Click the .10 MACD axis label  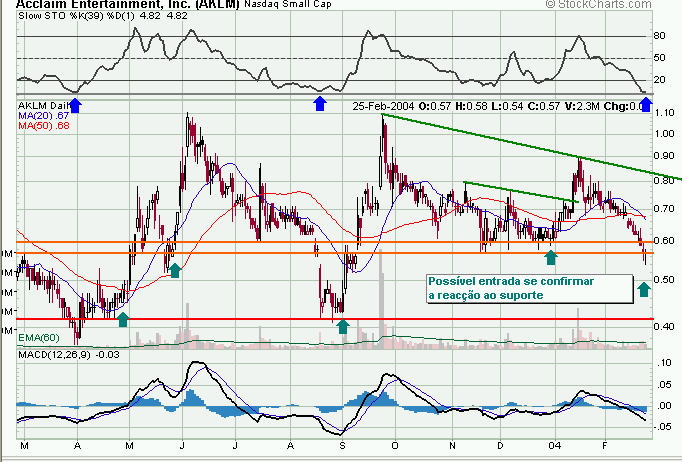tap(664, 363)
